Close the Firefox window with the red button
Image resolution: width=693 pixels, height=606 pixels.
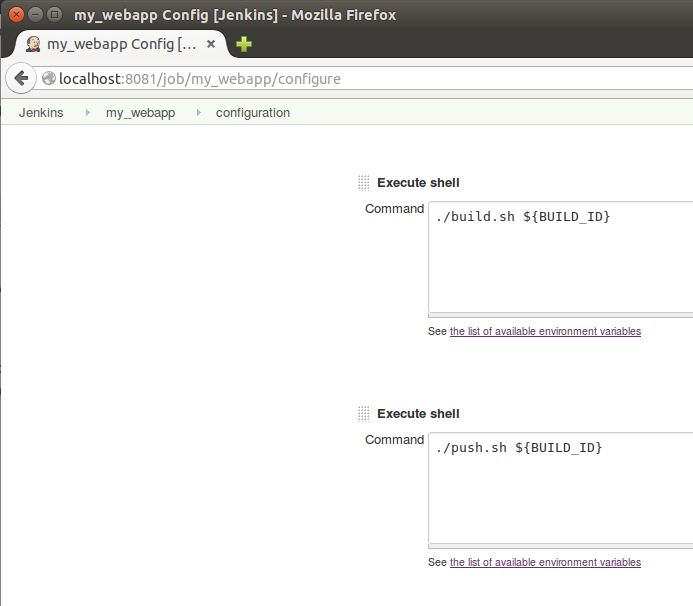[16, 15]
